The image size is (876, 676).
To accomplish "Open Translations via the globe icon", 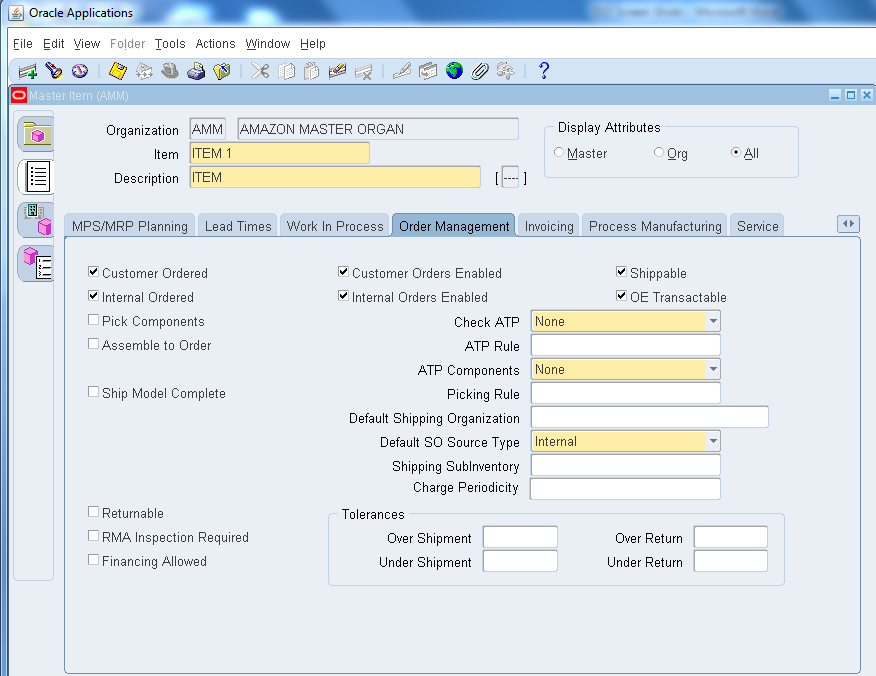I will point(454,71).
